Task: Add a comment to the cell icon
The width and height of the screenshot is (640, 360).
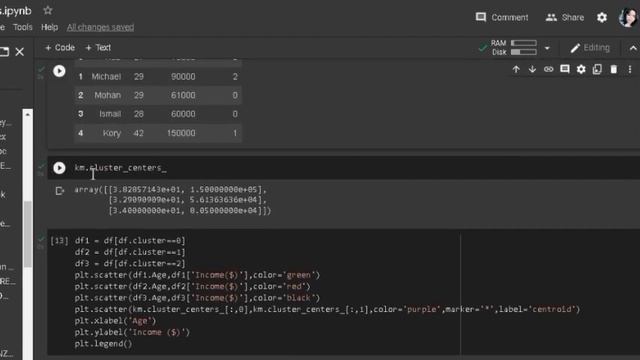Action: tap(565, 69)
